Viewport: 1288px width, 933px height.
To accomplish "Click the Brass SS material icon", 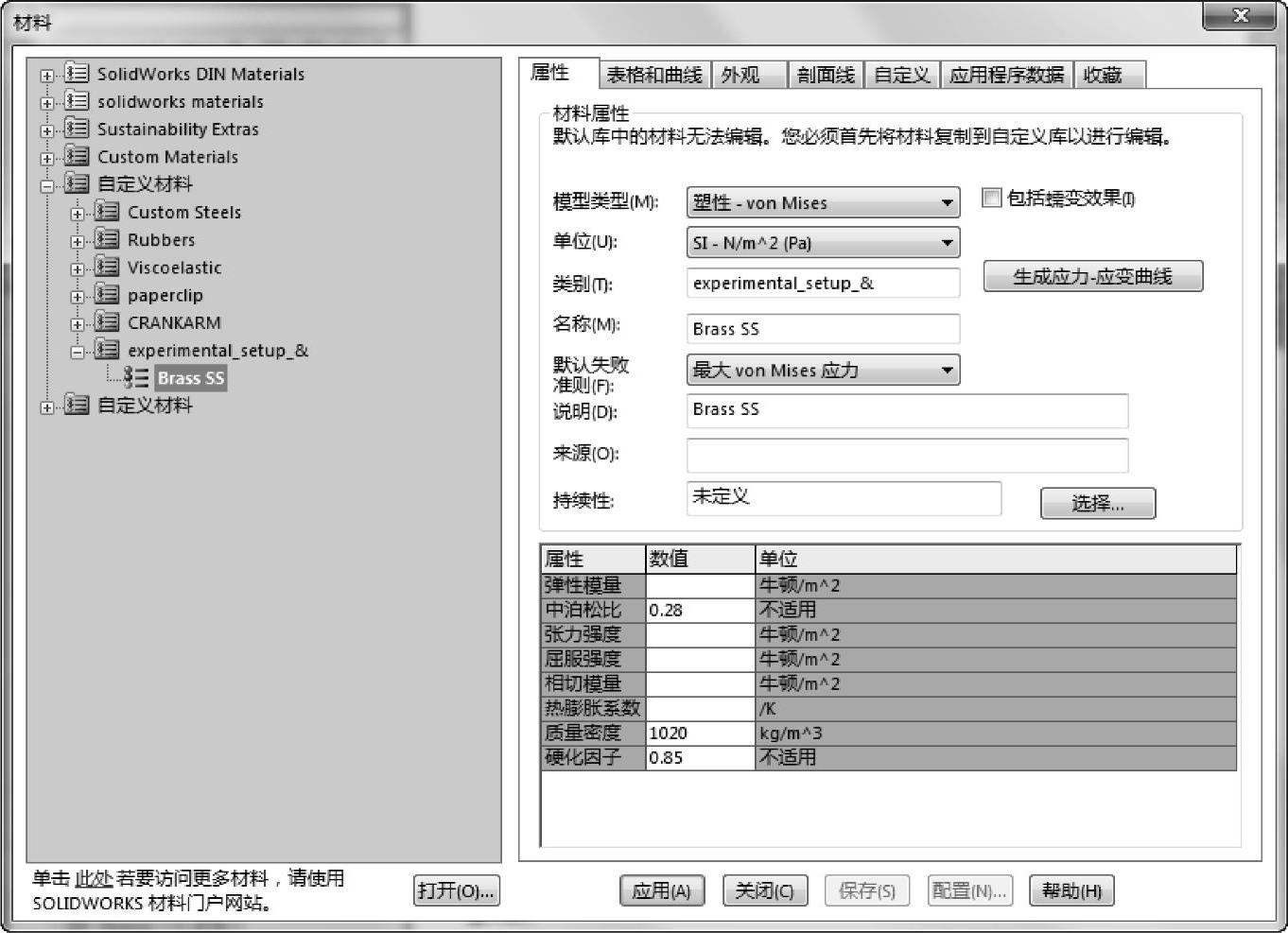I will click(137, 378).
